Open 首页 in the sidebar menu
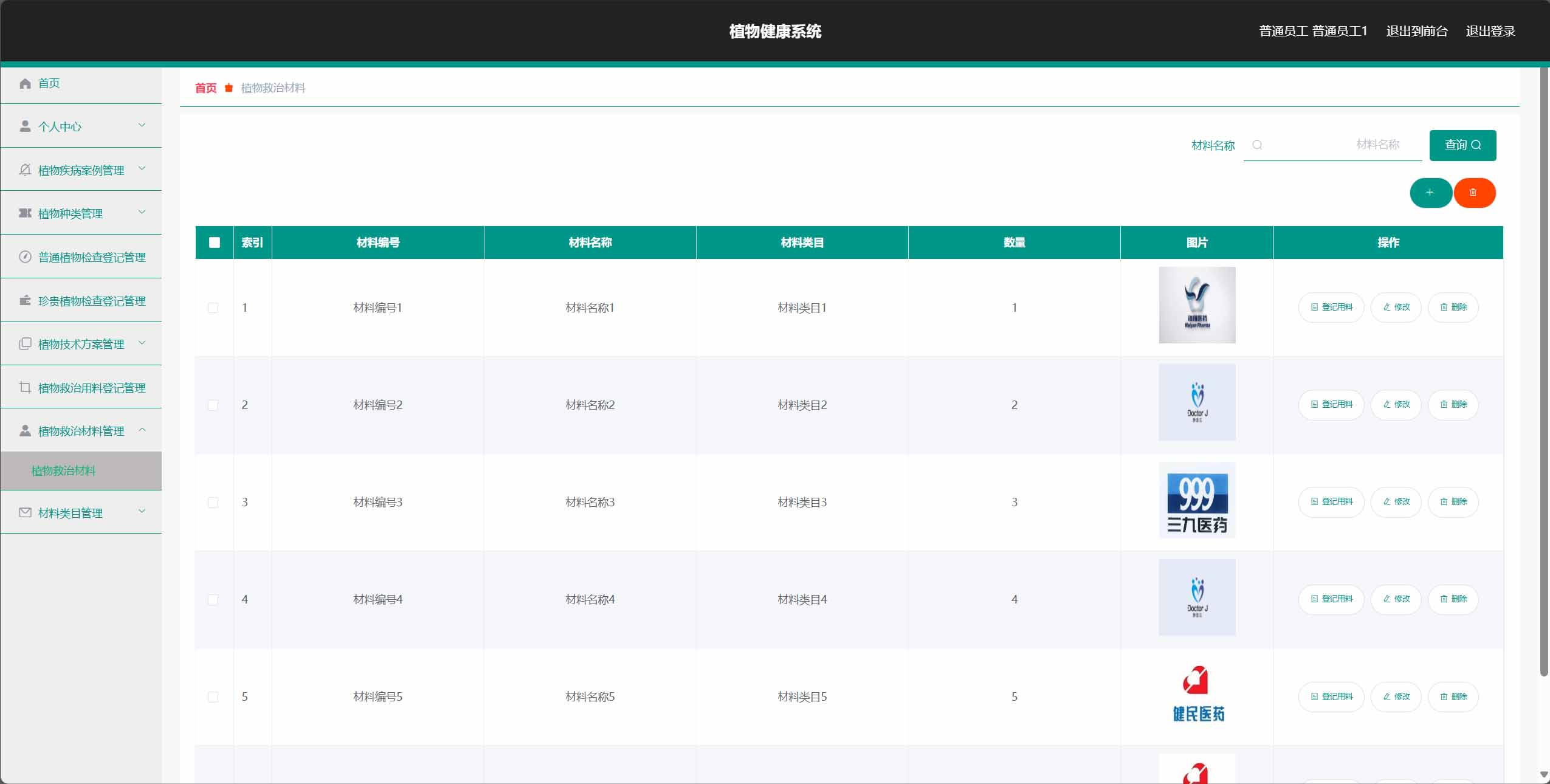The image size is (1550, 784). (x=81, y=84)
